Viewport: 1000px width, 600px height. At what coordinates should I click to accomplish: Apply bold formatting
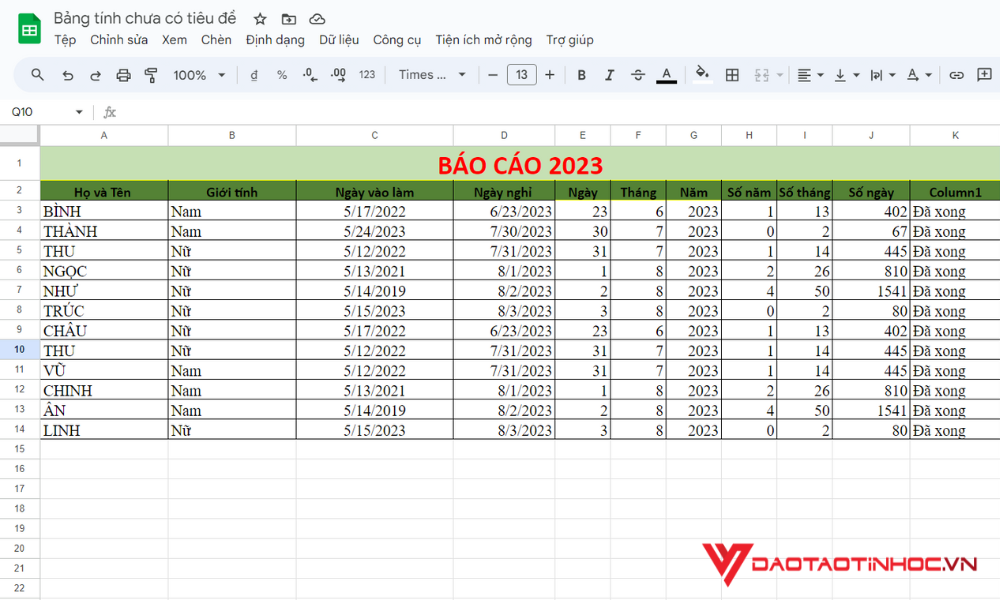point(581,74)
